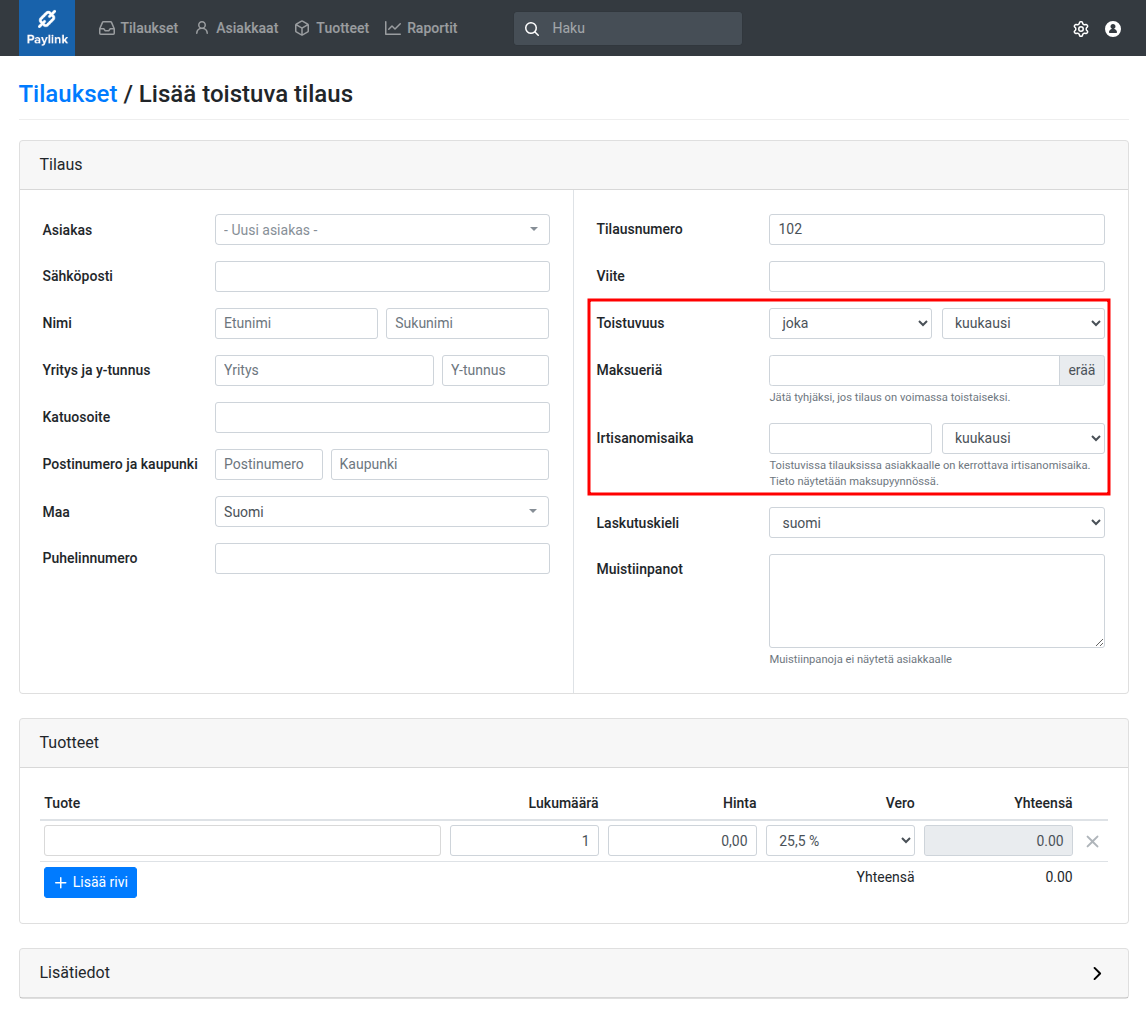Open the Laskutuskieli language dropdown

pos(936,523)
